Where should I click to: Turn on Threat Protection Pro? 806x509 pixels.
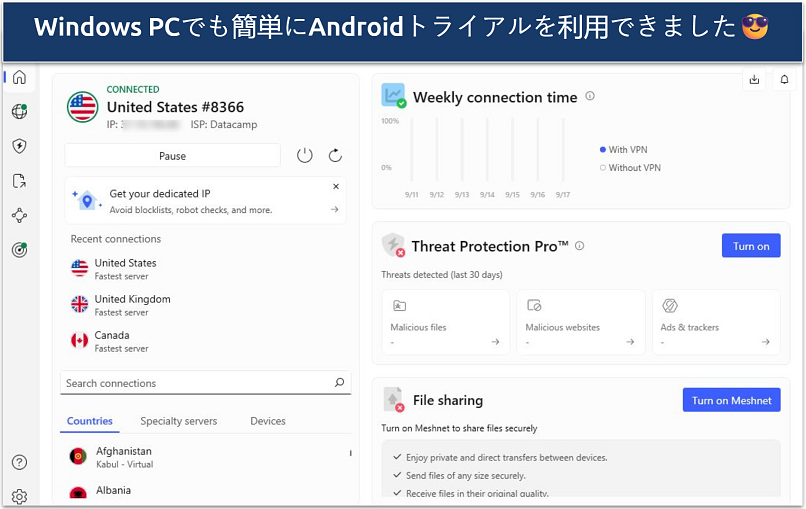[750, 246]
